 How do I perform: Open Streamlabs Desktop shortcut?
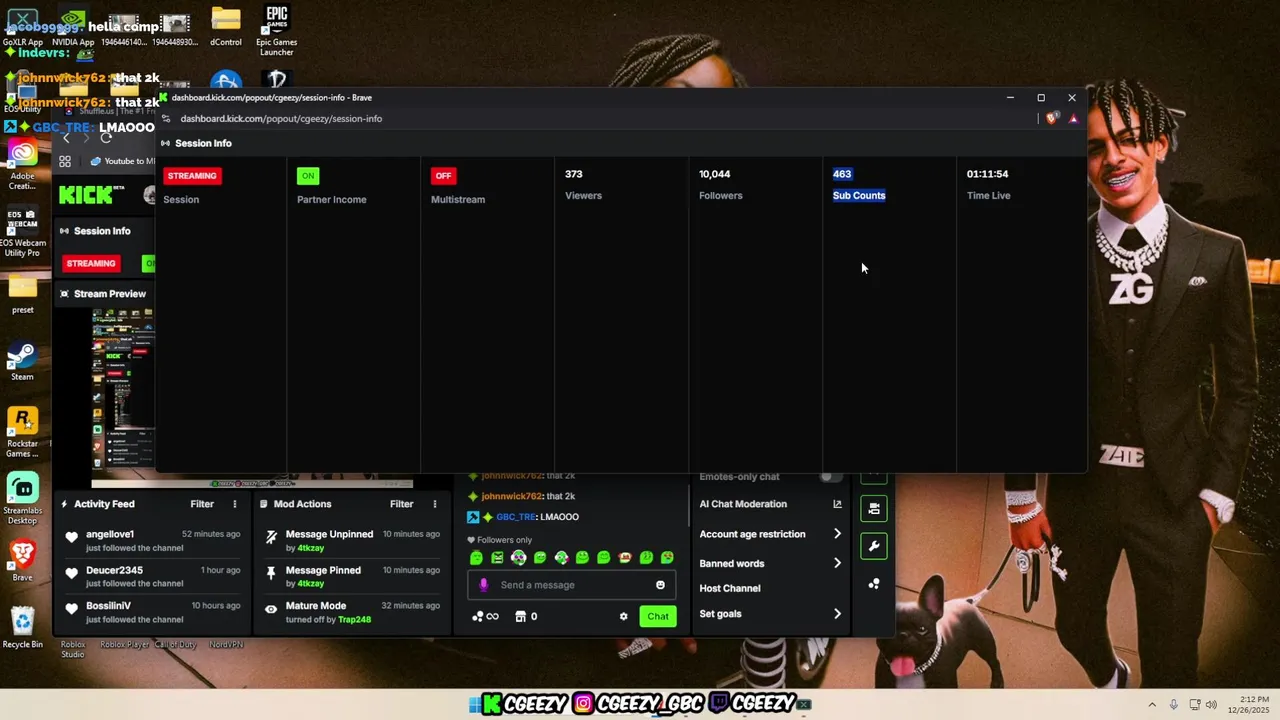pyautogui.click(x=22, y=499)
